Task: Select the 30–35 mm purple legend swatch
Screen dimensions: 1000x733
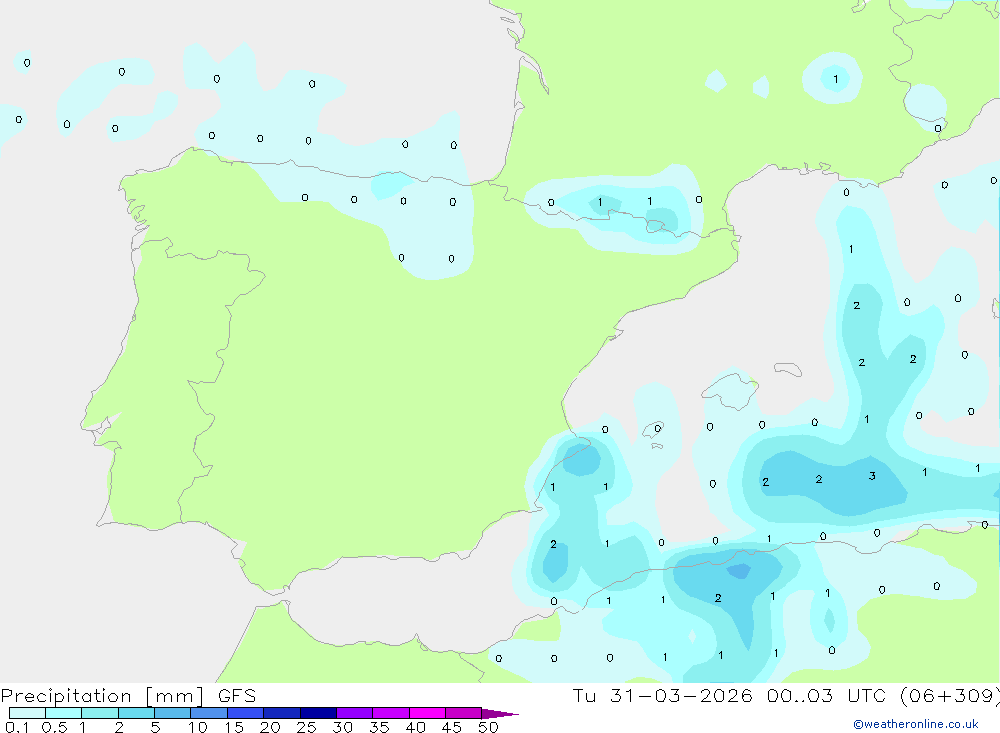Action: click(x=355, y=713)
